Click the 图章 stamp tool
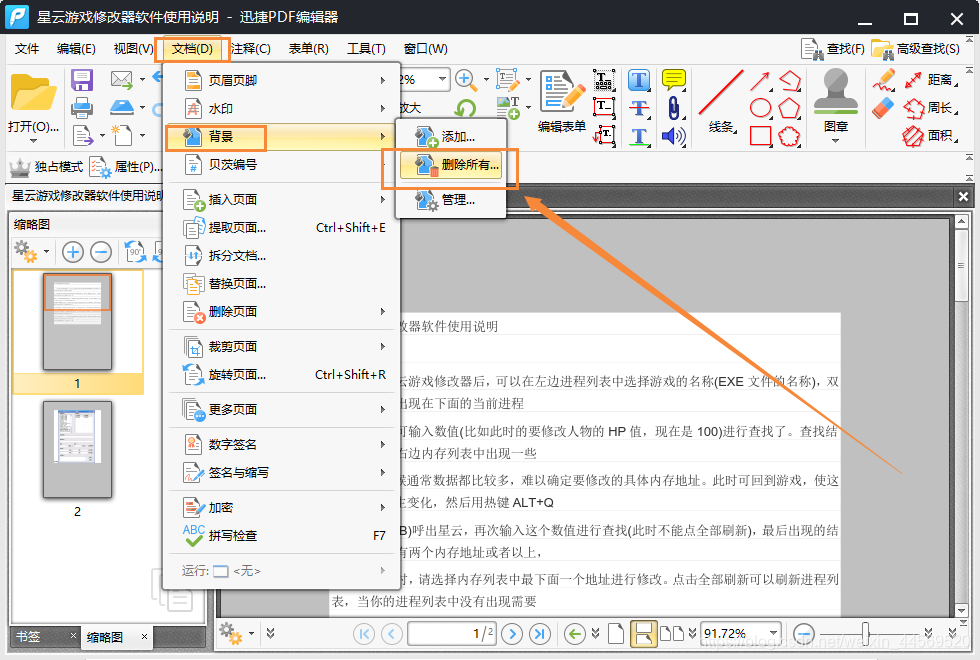 [x=836, y=102]
